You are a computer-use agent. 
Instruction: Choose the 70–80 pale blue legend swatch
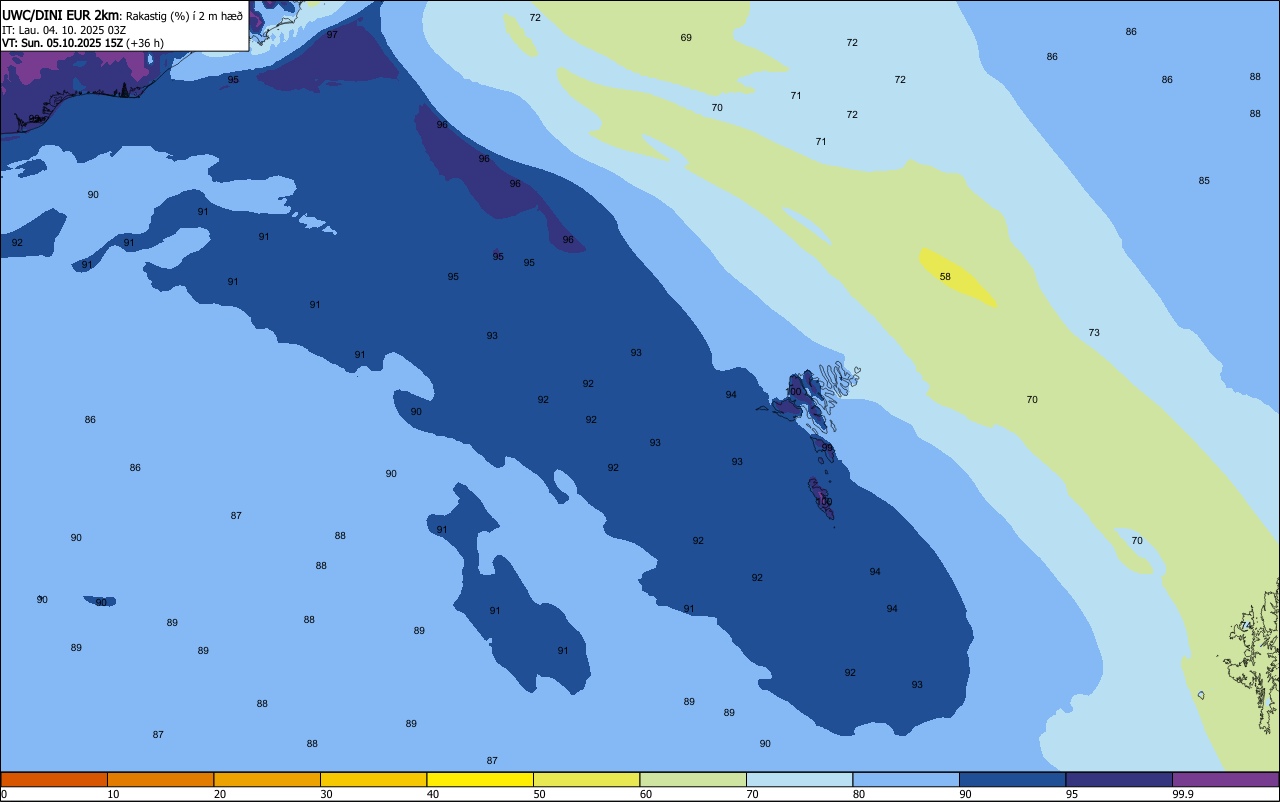click(799, 779)
